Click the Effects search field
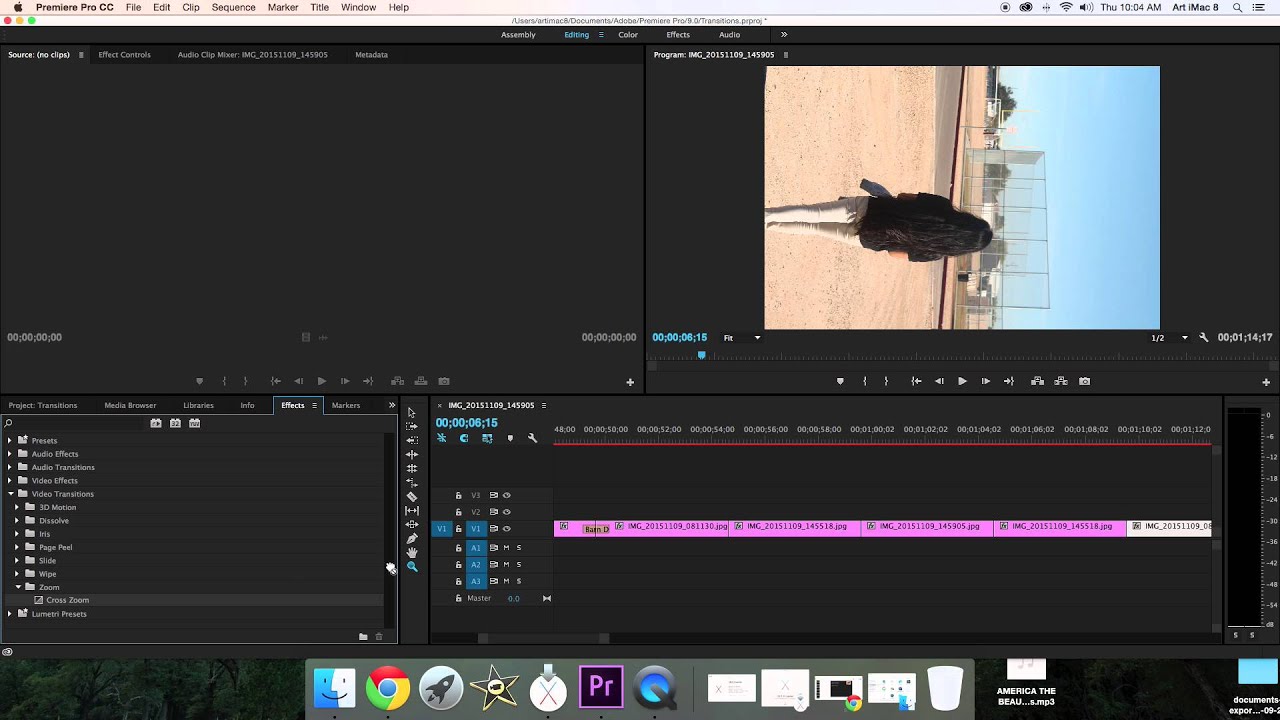The image size is (1280, 720). coord(74,423)
